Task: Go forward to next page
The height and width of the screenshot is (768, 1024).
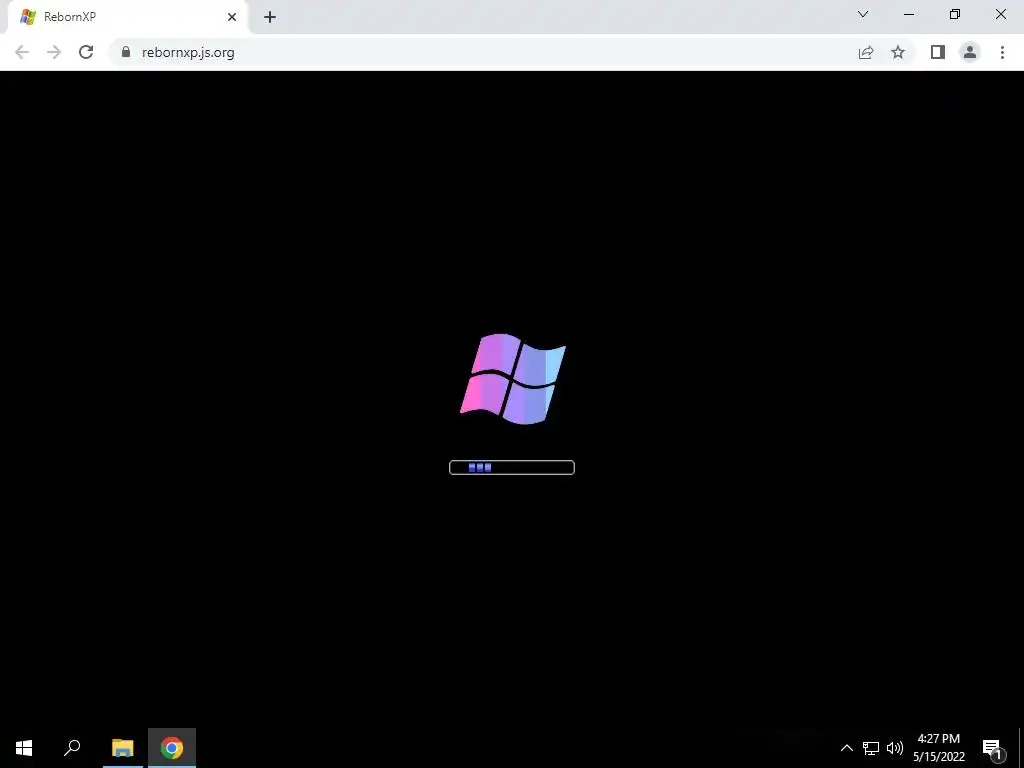Action: 54,52
